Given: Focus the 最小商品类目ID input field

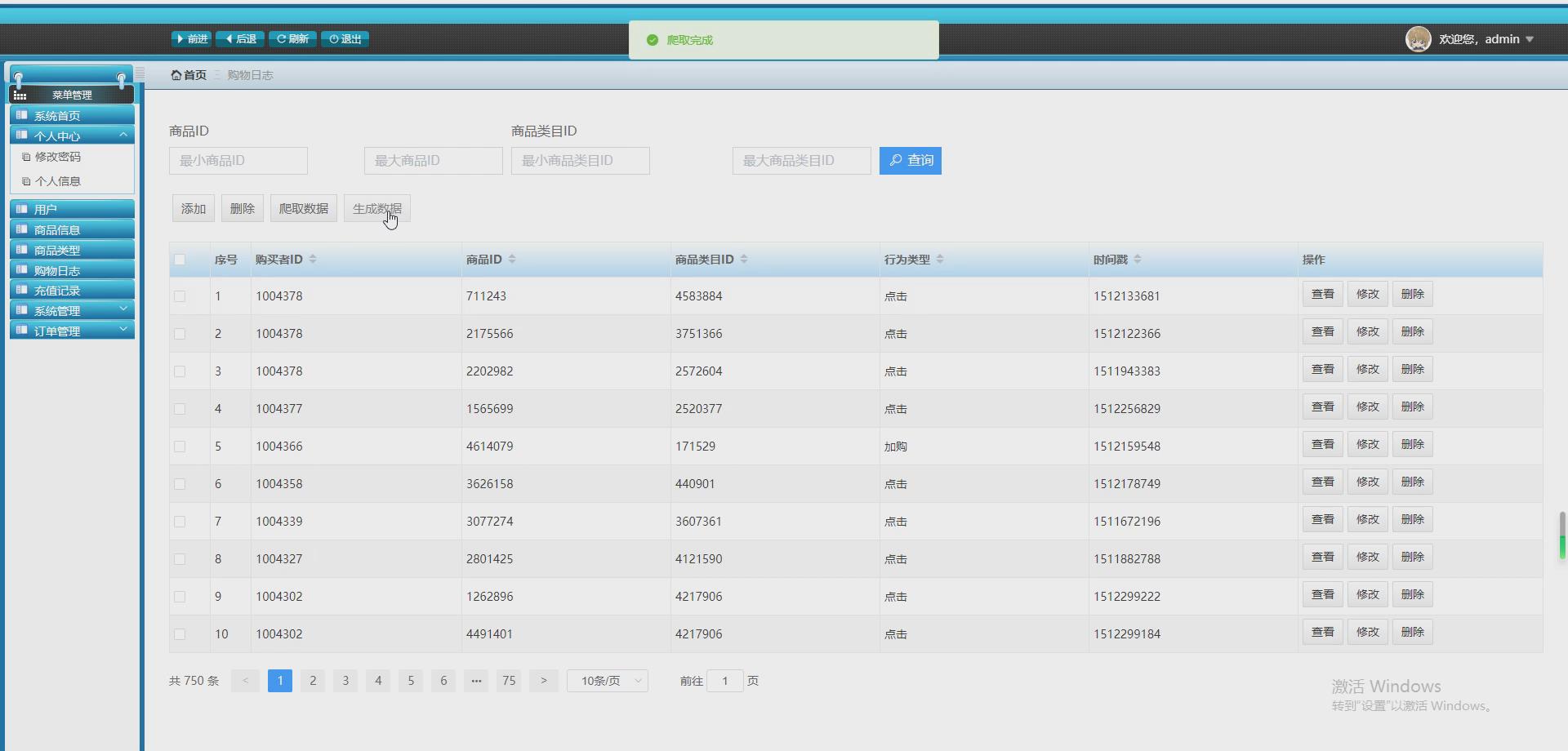Looking at the screenshot, I should pyautogui.click(x=581, y=161).
